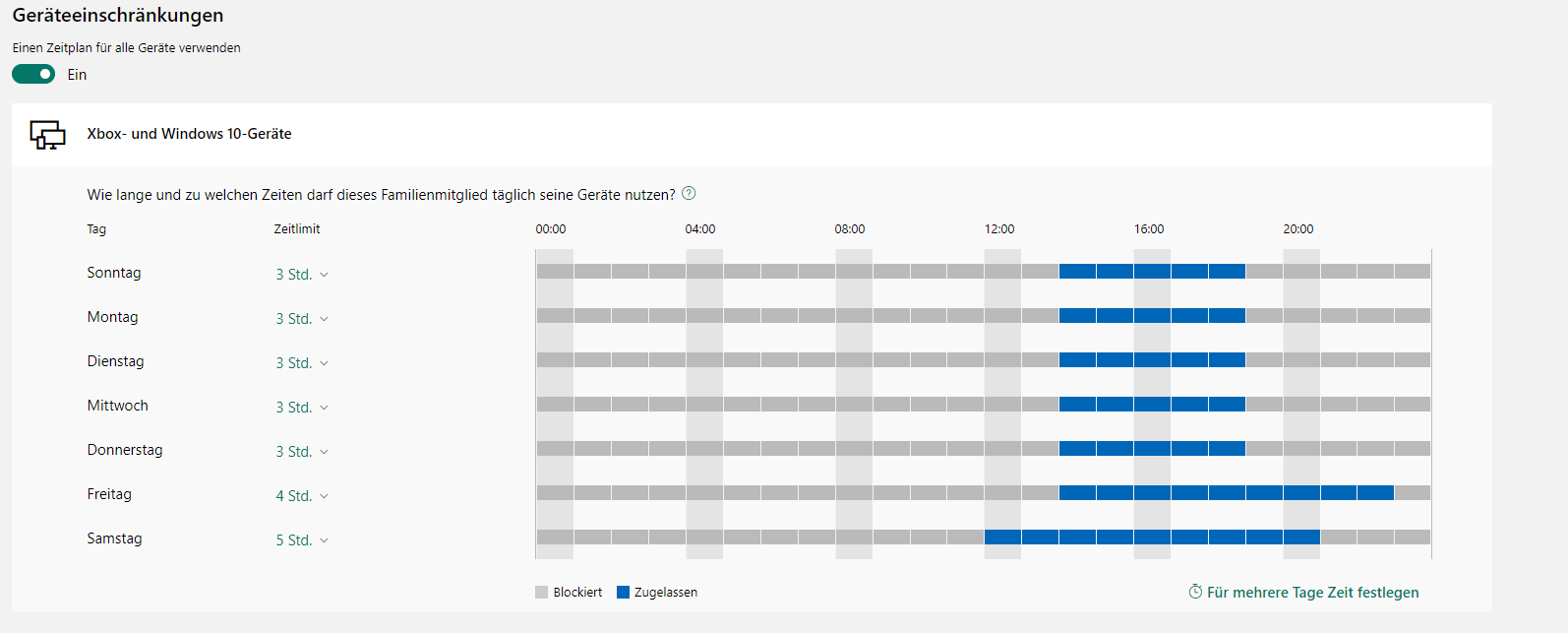Click the Sonntag day label

click(x=114, y=273)
